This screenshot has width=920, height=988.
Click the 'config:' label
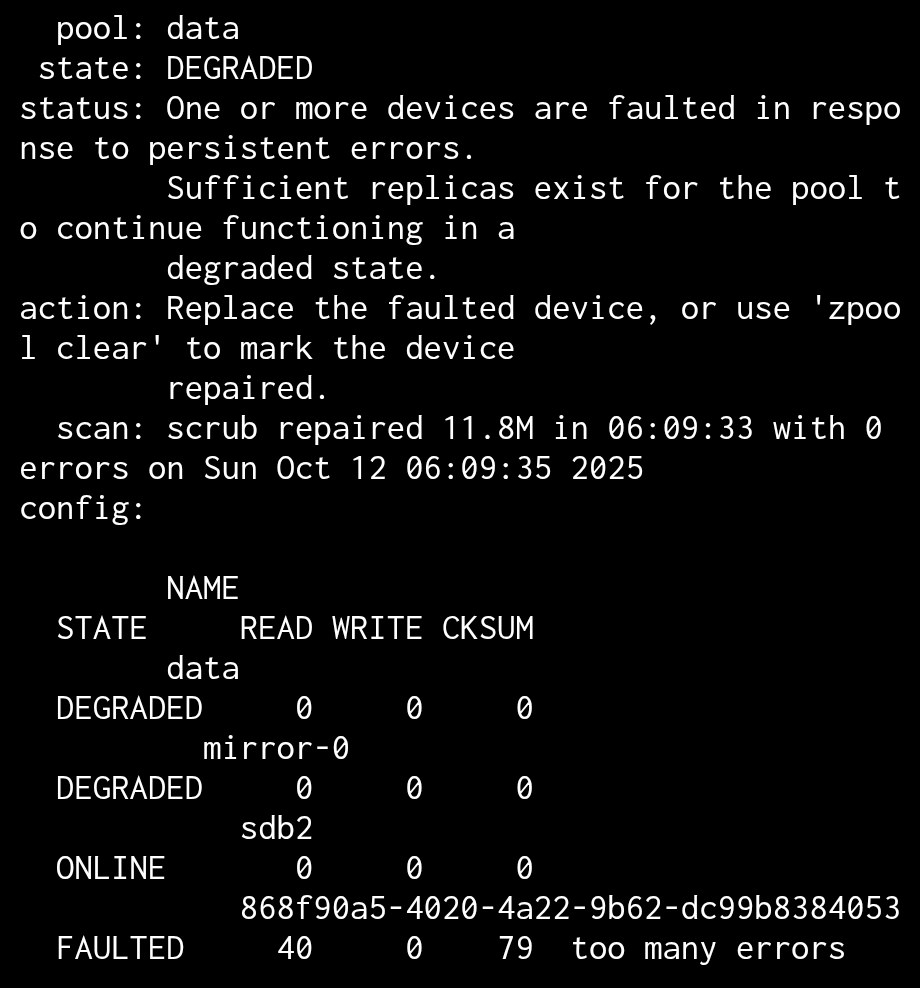tap(83, 509)
